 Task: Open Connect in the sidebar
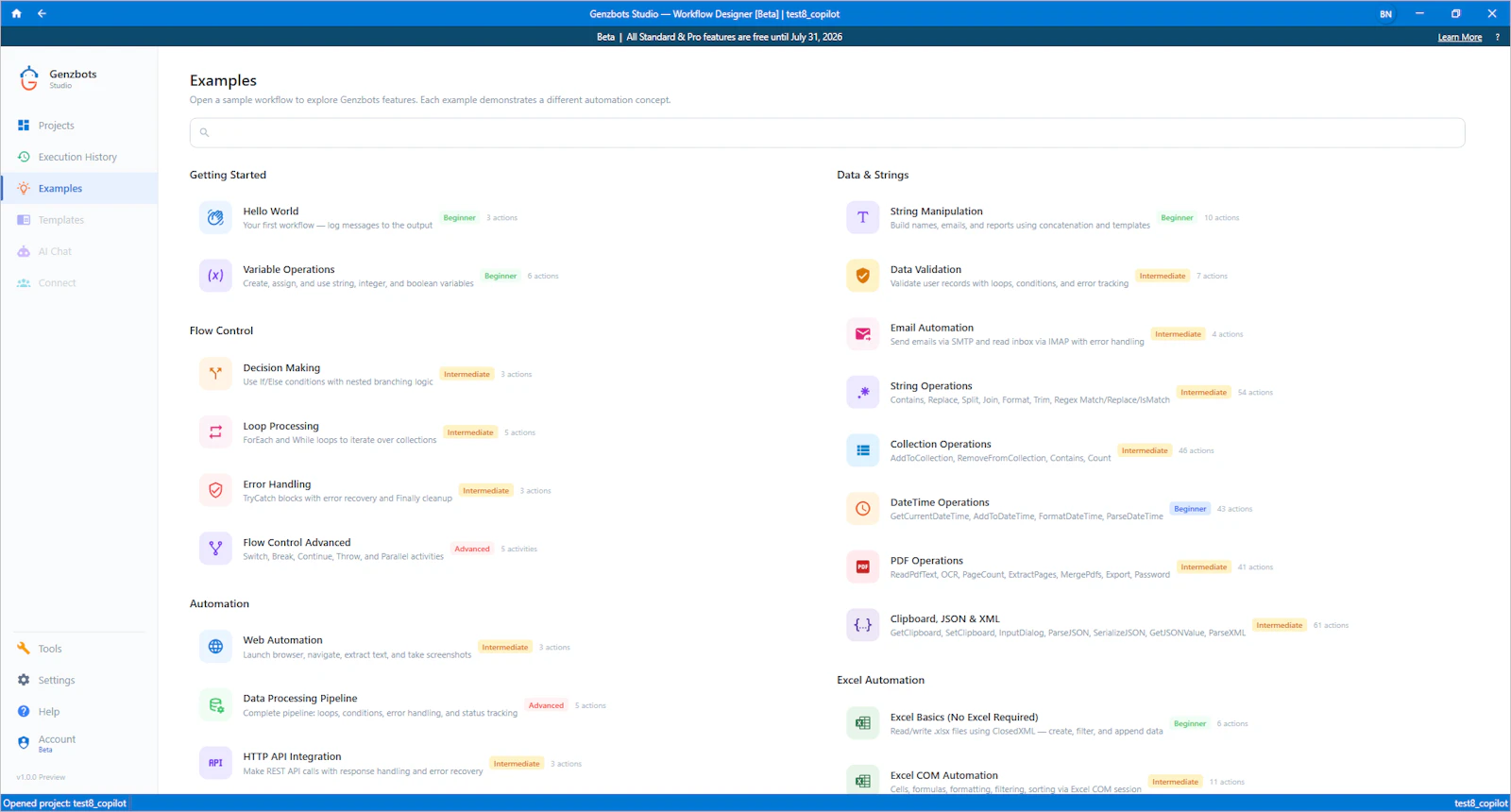pyautogui.click(x=79, y=282)
